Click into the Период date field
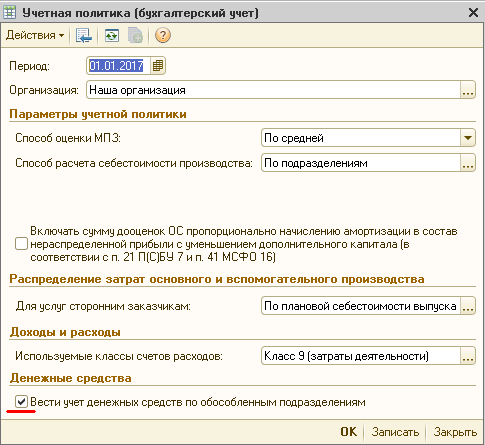This screenshot has width=485, height=445. click(x=119, y=66)
